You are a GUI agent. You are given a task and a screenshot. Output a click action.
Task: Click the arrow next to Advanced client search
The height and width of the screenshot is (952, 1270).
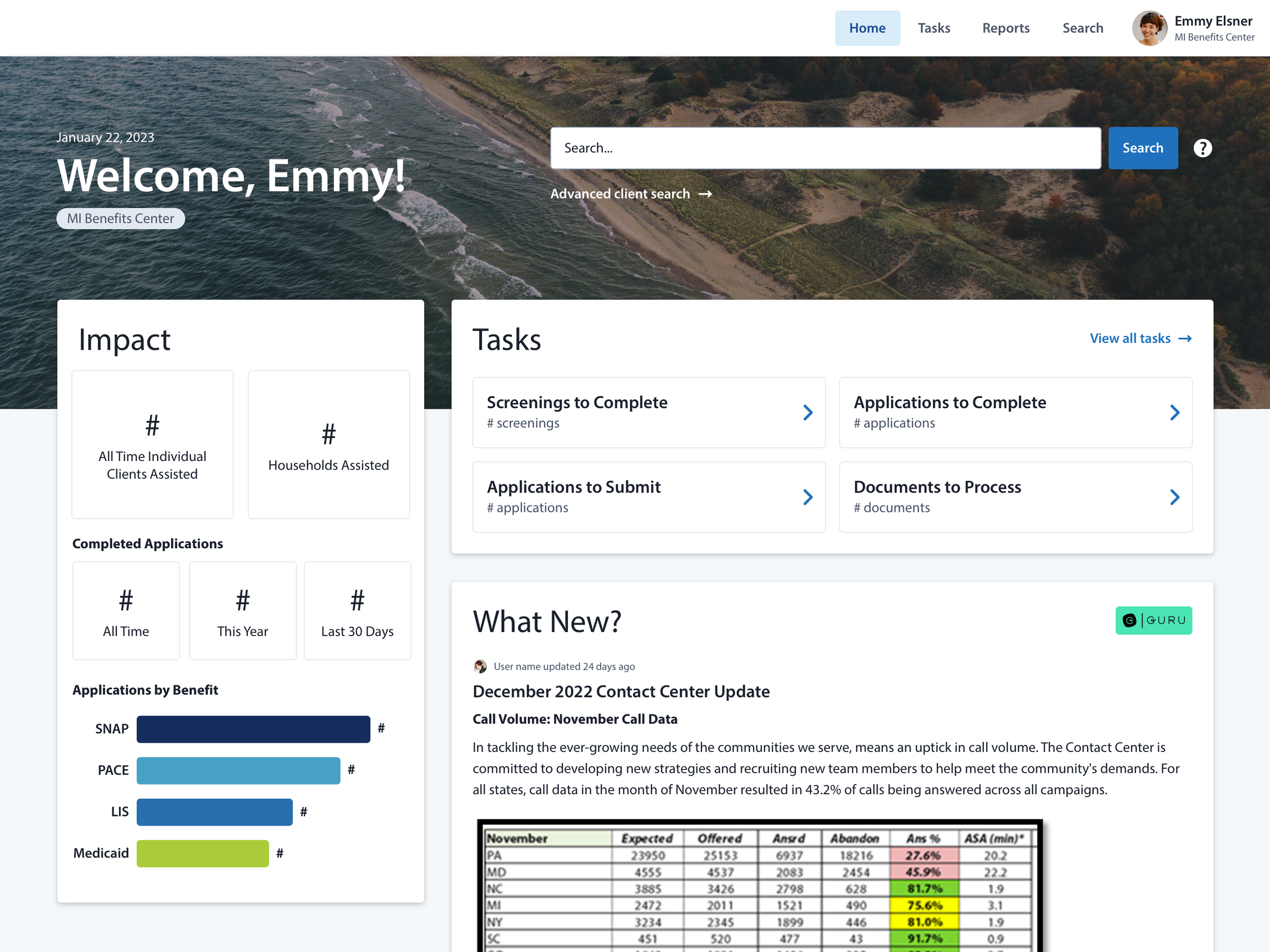[x=705, y=194]
